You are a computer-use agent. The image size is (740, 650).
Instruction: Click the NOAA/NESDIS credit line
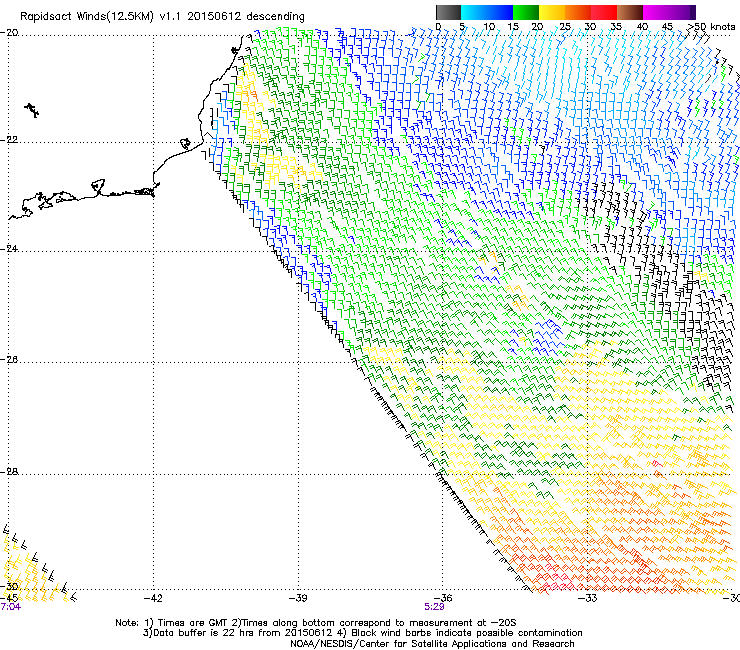(x=432, y=644)
